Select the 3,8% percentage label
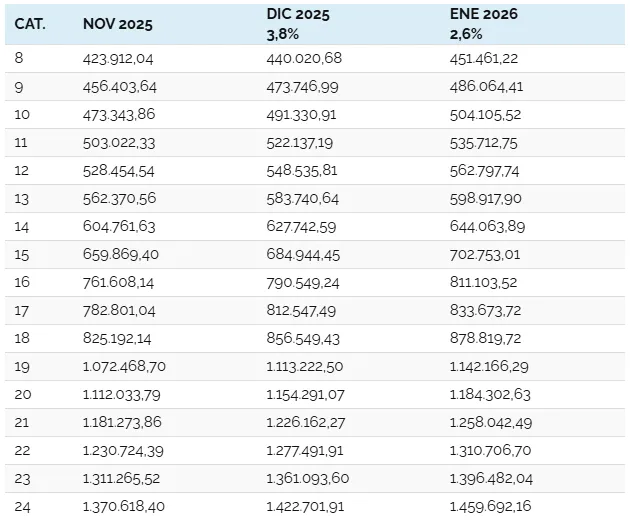 (284, 33)
